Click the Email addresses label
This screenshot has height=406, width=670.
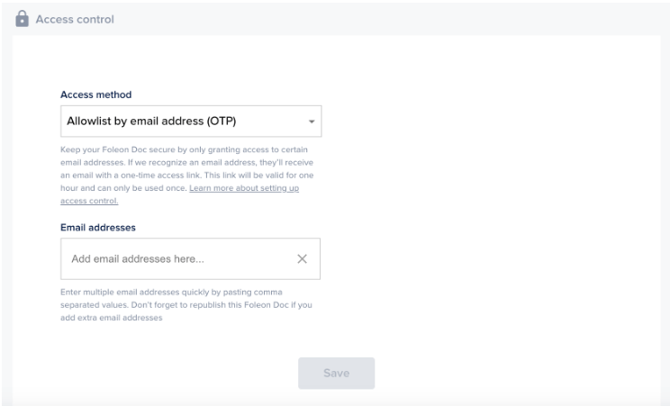[98, 227]
